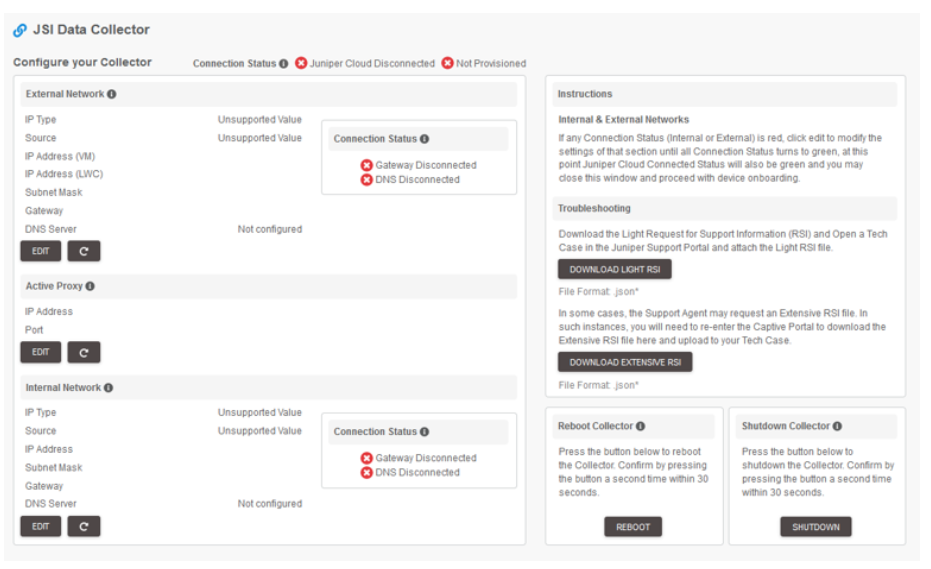Refresh the Internal Network section

pos(84,526)
